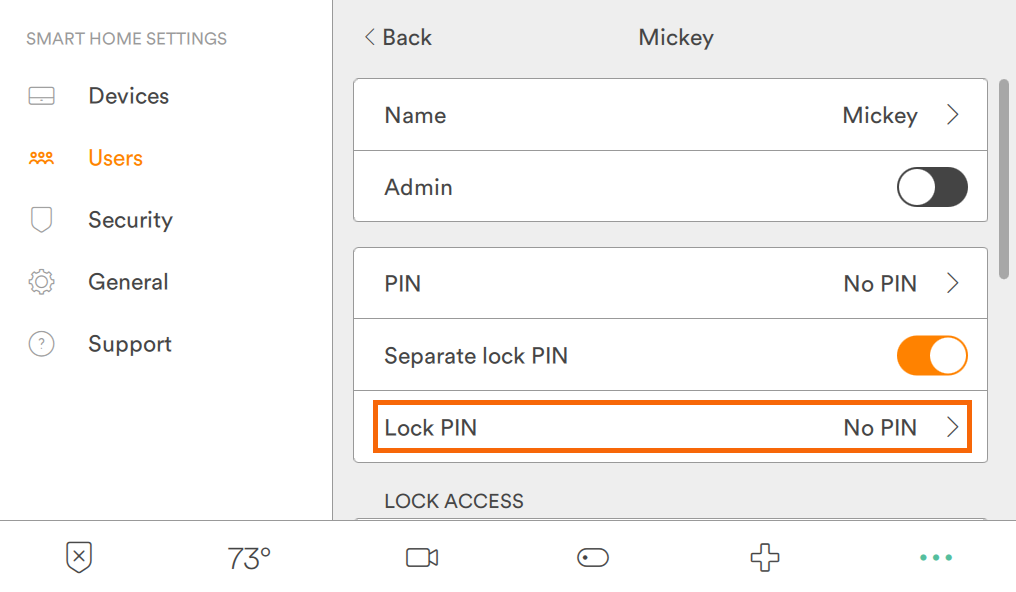Open the security shield icon in bottom bar
The width and height of the screenshot is (1016, 592).
(x=79, y=557)
